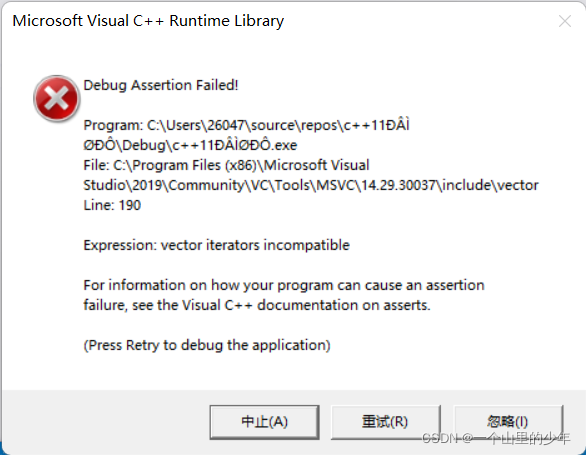Click the 中止(A) abort button
The height and width of the screenshot is (455, 586).
coord(264,422)
